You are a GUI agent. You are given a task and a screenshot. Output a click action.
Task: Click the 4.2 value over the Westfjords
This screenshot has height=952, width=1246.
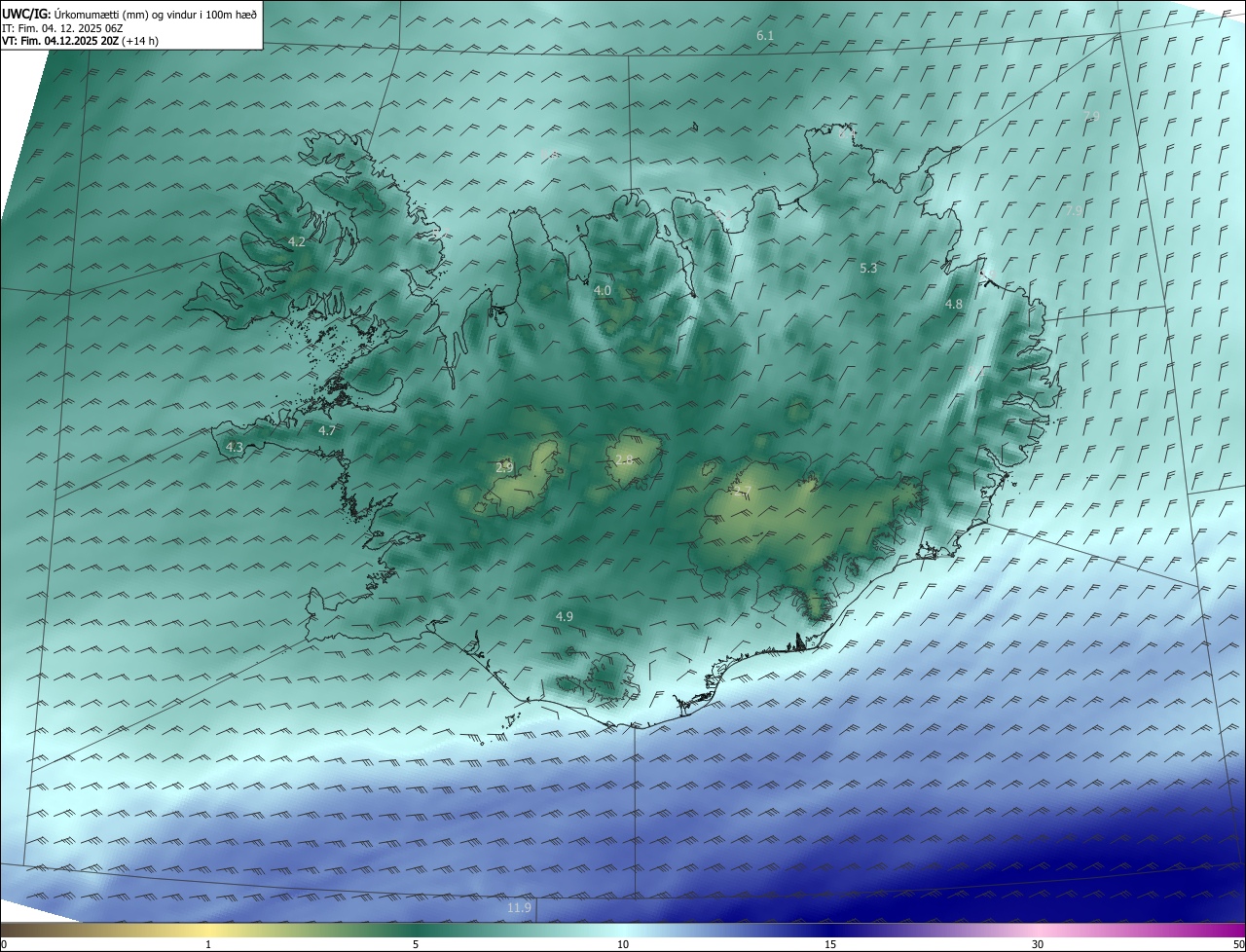point(297,241)
